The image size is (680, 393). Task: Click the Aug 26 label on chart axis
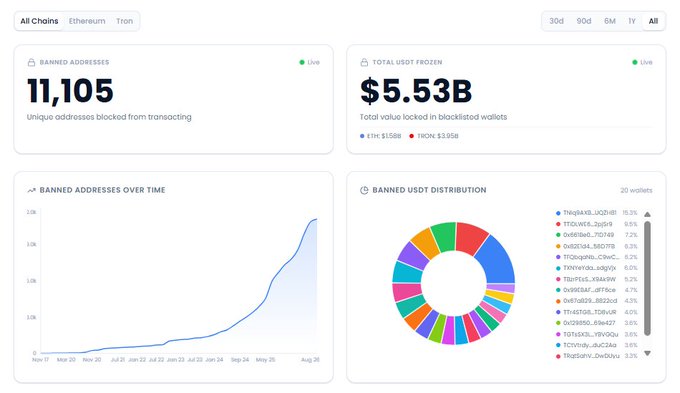[310, 360]
